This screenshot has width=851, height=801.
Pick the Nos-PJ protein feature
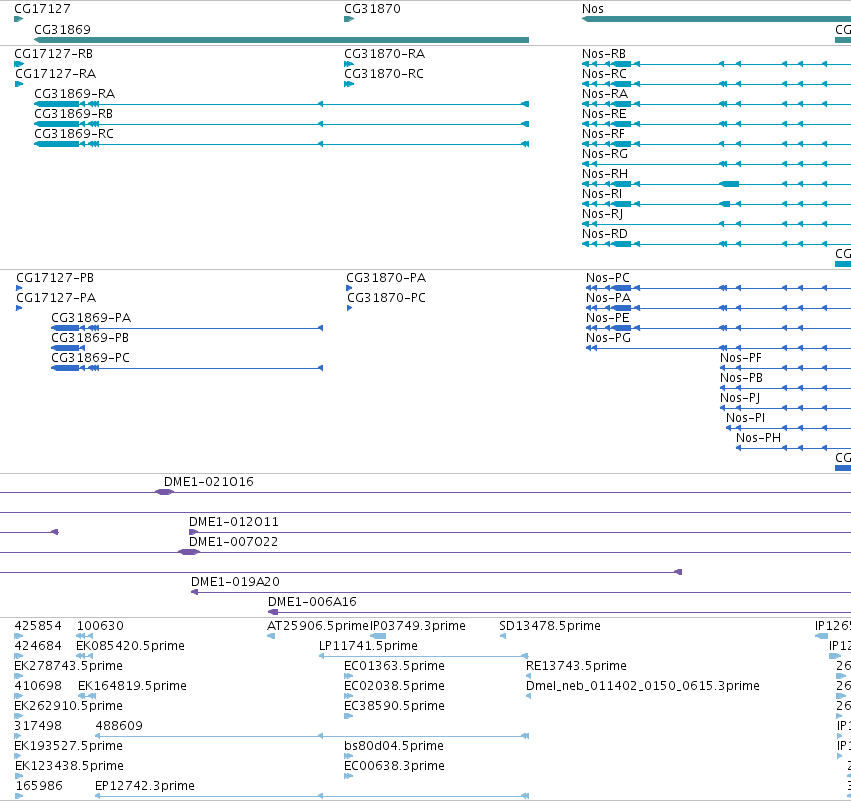pyautogui.click(x=740, y=398)
